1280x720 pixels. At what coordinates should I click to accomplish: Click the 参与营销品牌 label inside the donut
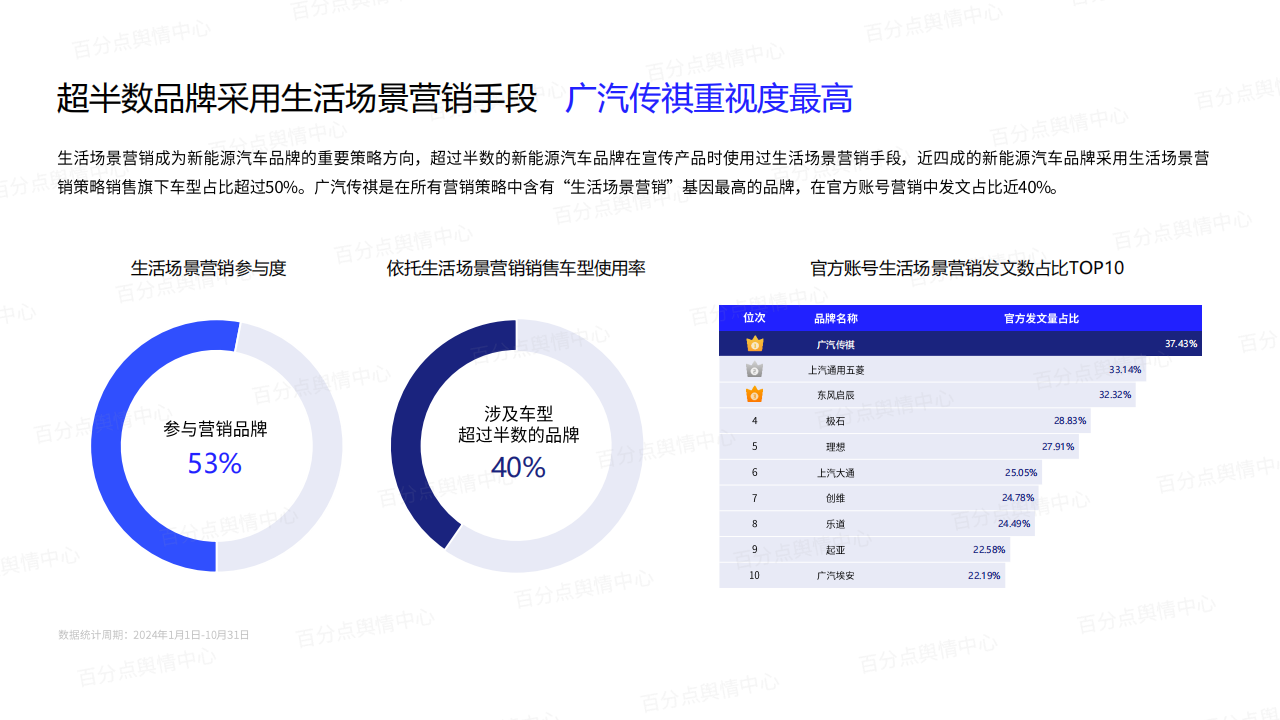215,430
